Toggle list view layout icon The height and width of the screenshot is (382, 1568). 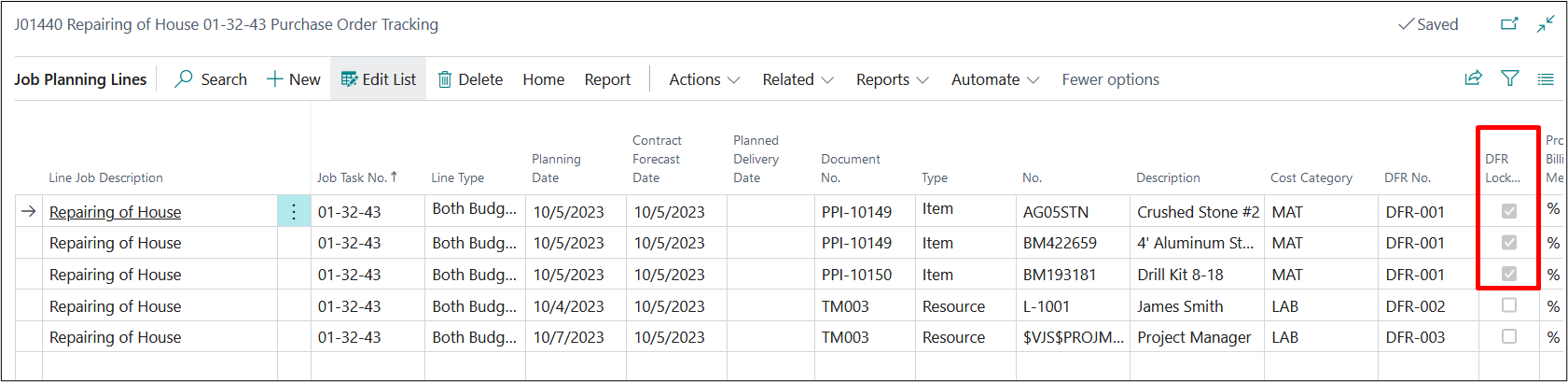click(x=1546, y=79)
